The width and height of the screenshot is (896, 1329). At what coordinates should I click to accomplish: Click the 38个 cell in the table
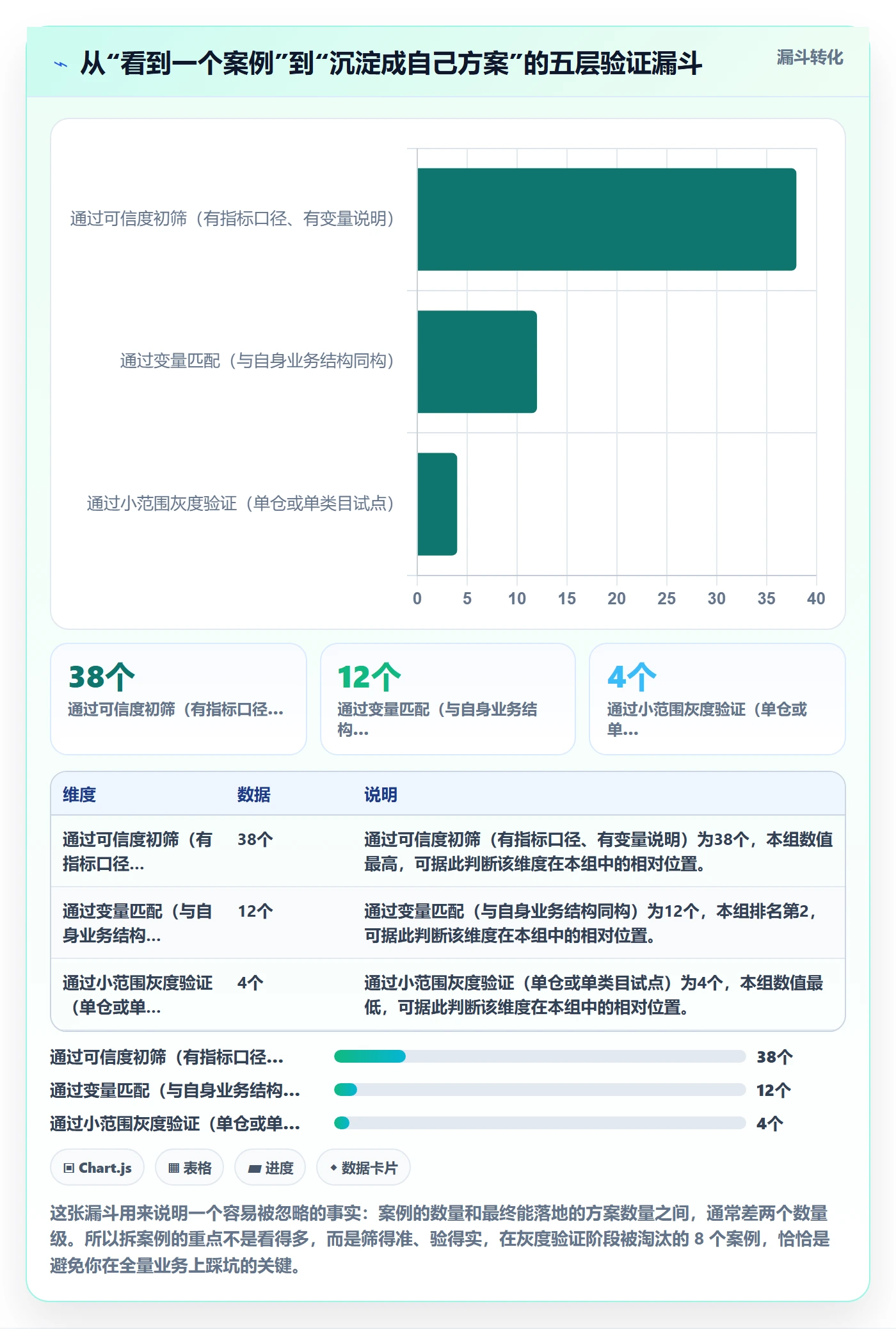click(x=255, y=839)
